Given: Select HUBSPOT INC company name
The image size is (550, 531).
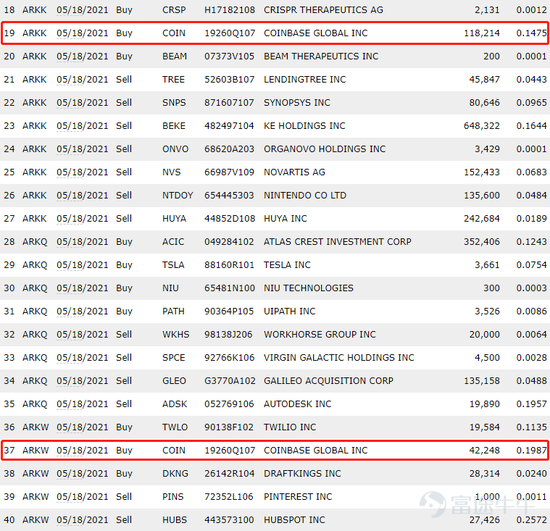Looking at the screenshot, I should pos(294,519).
